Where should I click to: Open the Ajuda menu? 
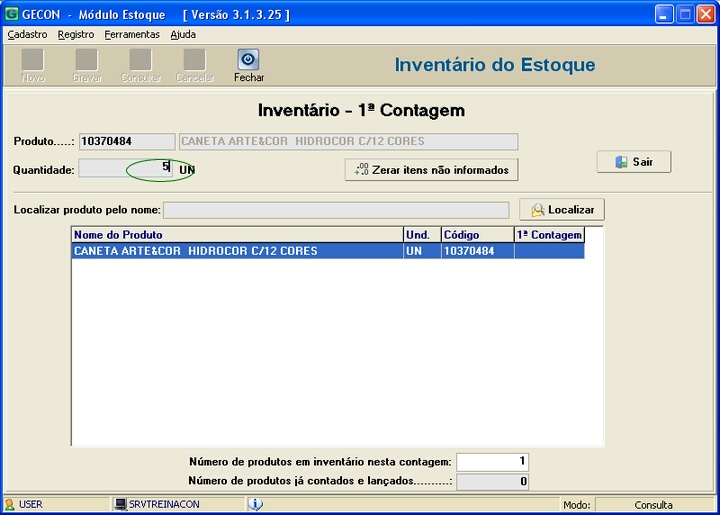click(x=183, y=34)
